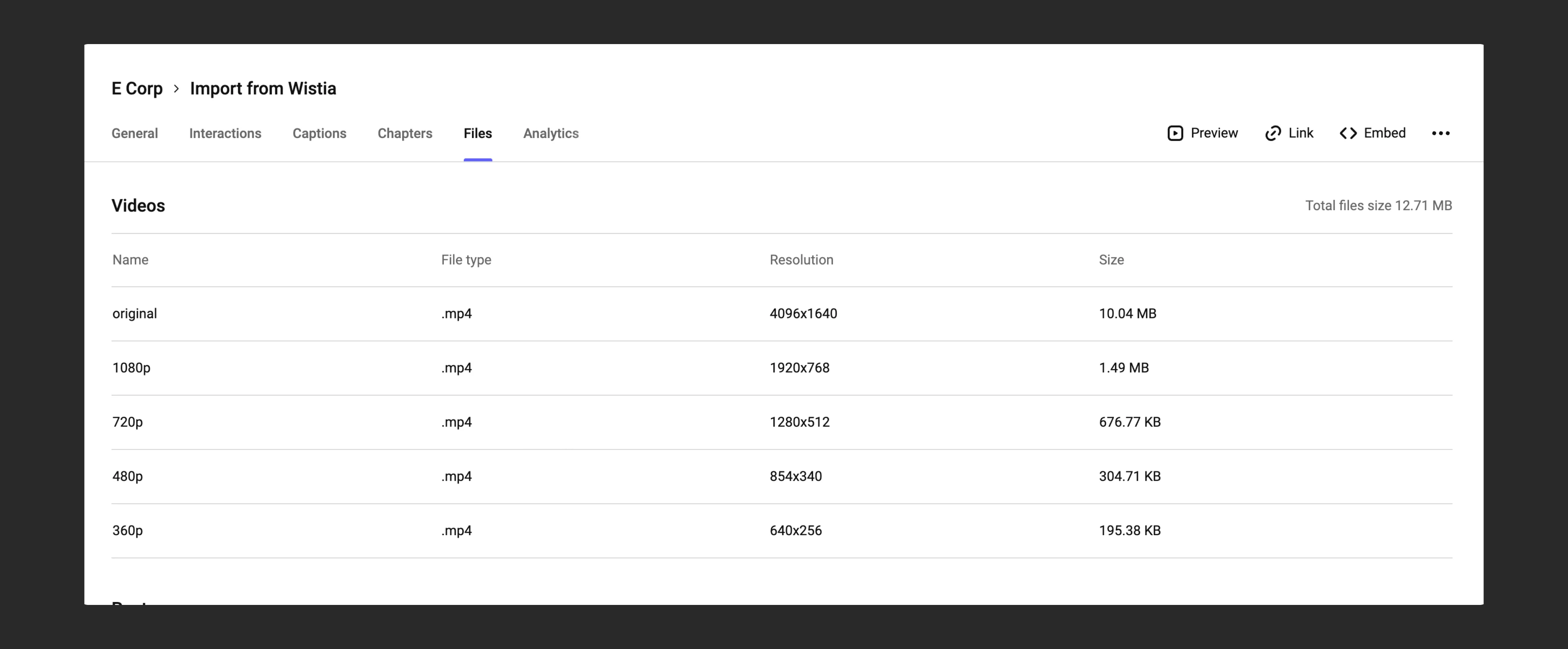
Task: Click the Videos section heading
Action: [x=138, y=206]
